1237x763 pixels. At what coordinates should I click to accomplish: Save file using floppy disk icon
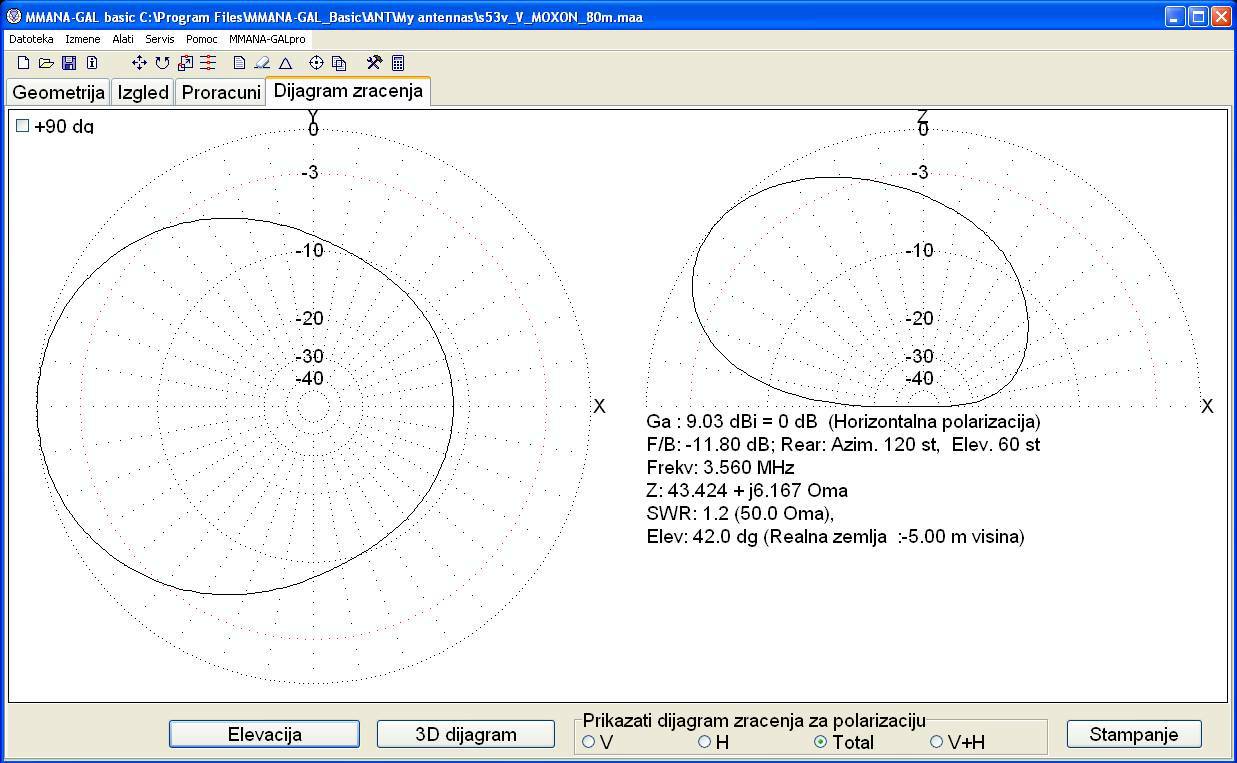[69, 63]
